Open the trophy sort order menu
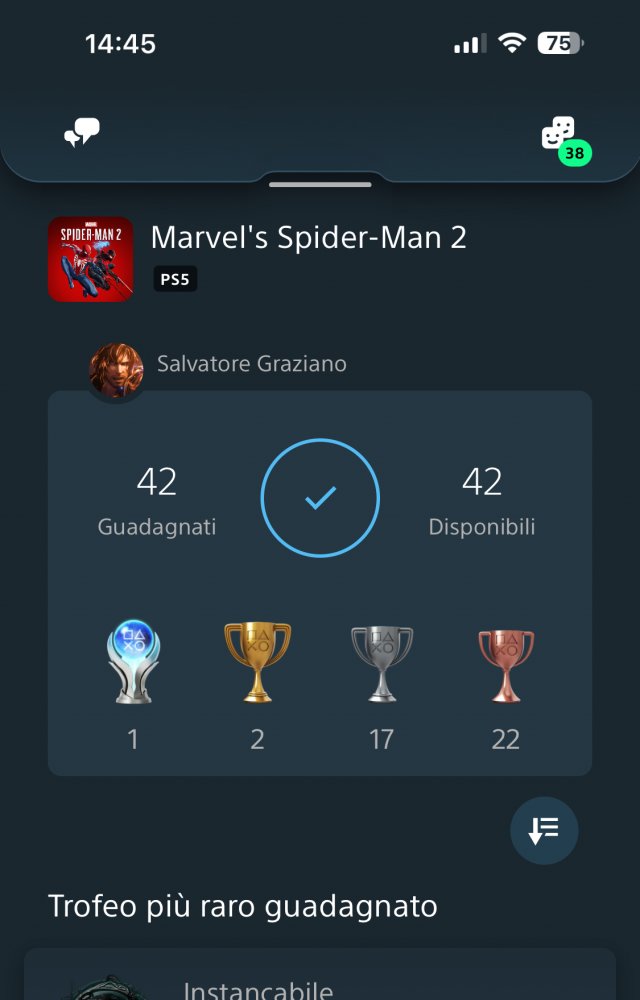The height and width of the screenshot is (1000, 640). pos(544,830)
